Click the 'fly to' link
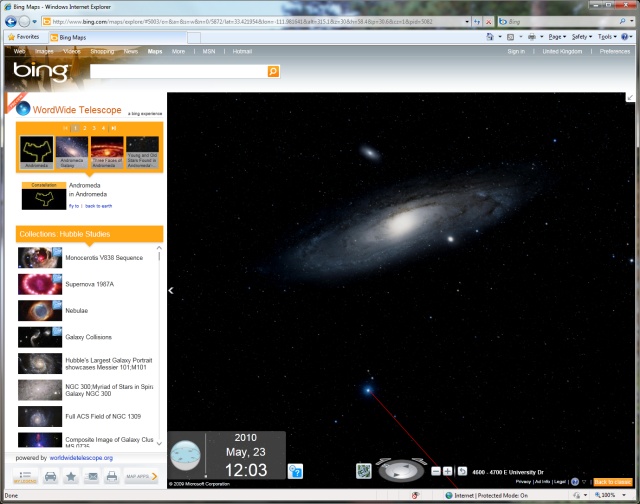Screen dimensions: 640x504 (74, 206)
